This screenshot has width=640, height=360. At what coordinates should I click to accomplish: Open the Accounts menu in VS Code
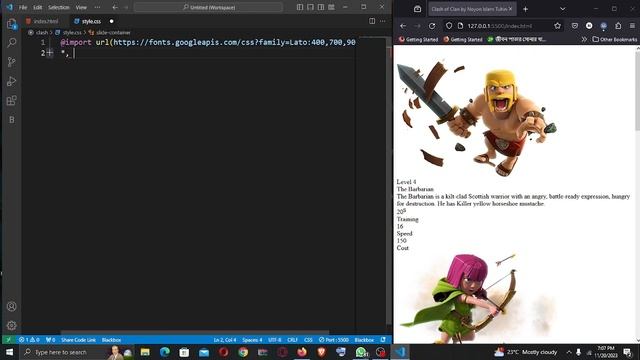click(x=11, y=307)
